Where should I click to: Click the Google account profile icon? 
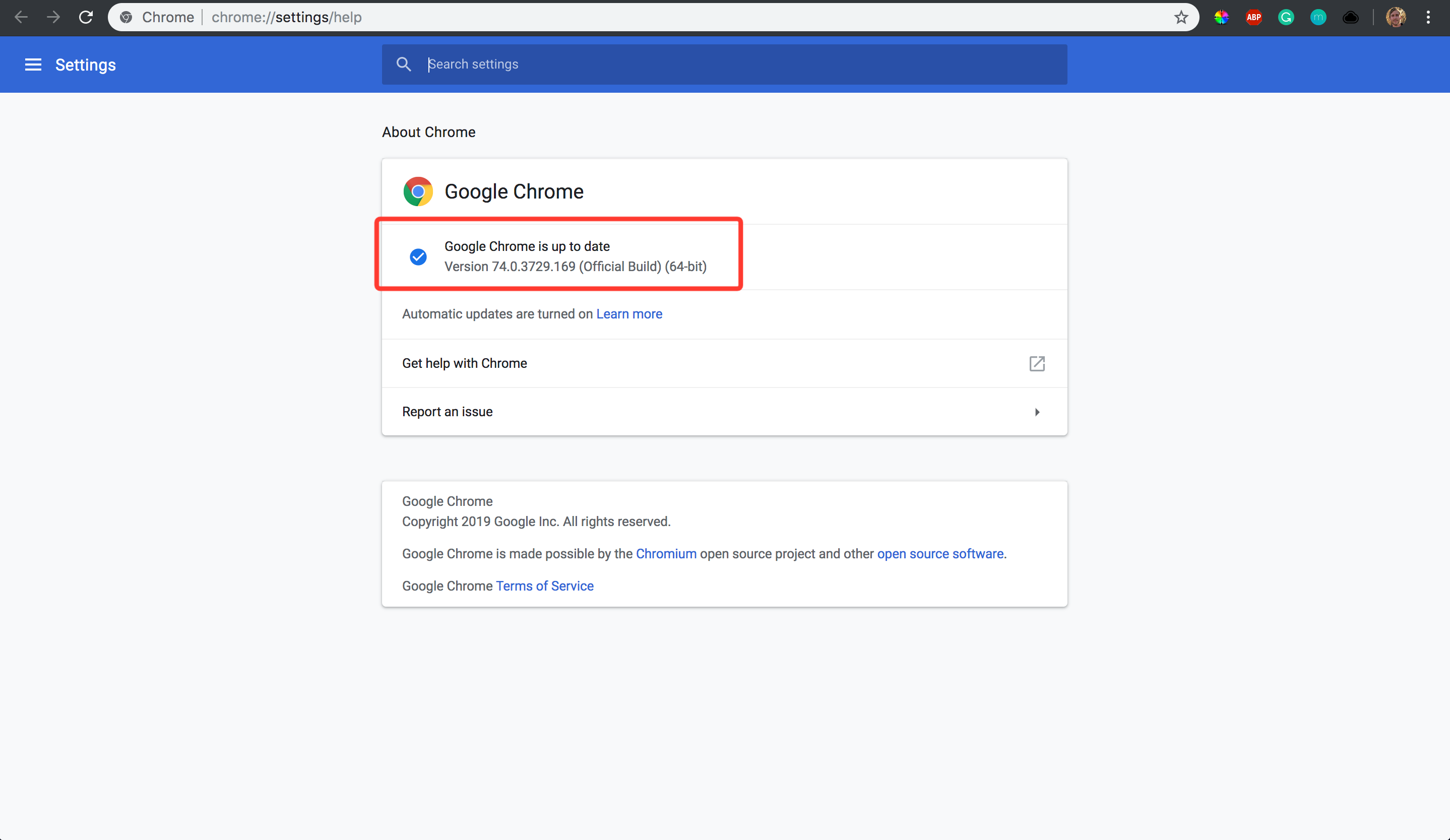(1396, 17)
